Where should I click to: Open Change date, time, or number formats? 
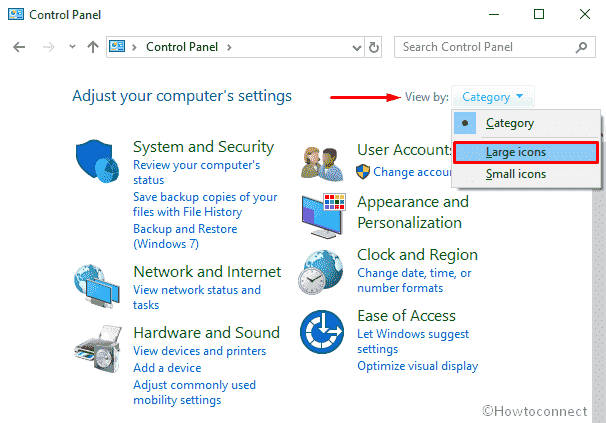[414, 280]
